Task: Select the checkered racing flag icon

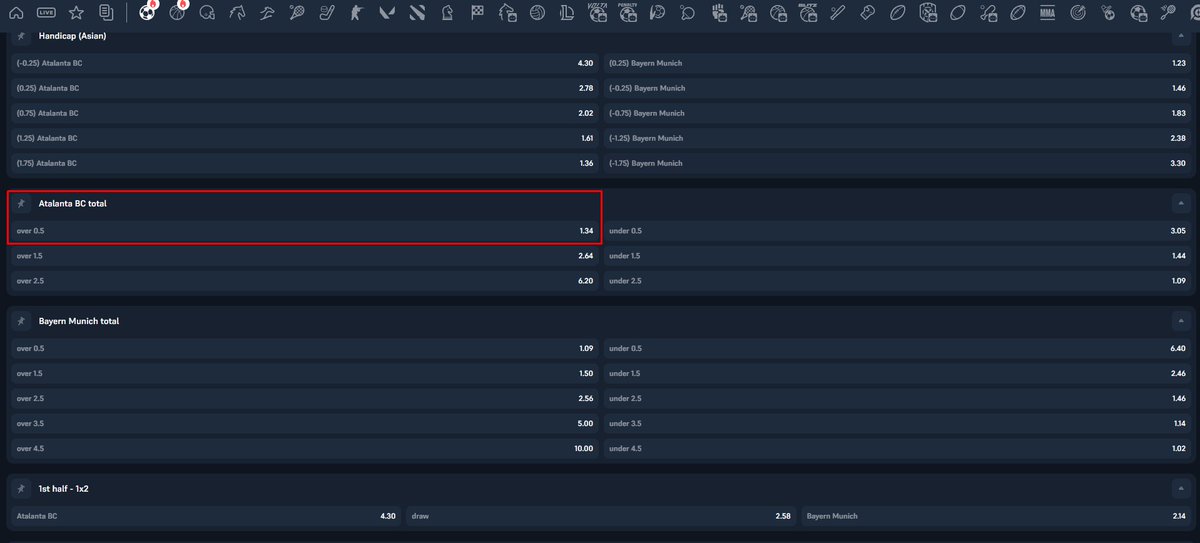Action: click(x=477, y=13)
